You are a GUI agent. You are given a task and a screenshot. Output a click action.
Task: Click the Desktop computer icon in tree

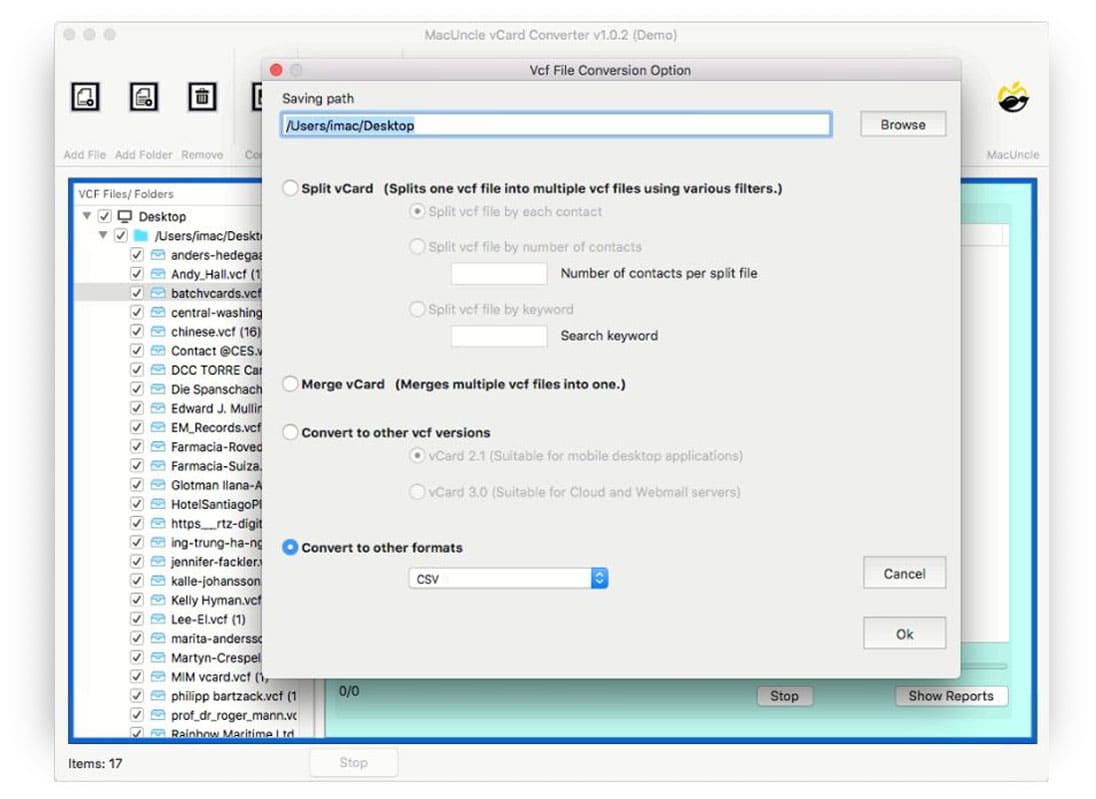(125, 216)
